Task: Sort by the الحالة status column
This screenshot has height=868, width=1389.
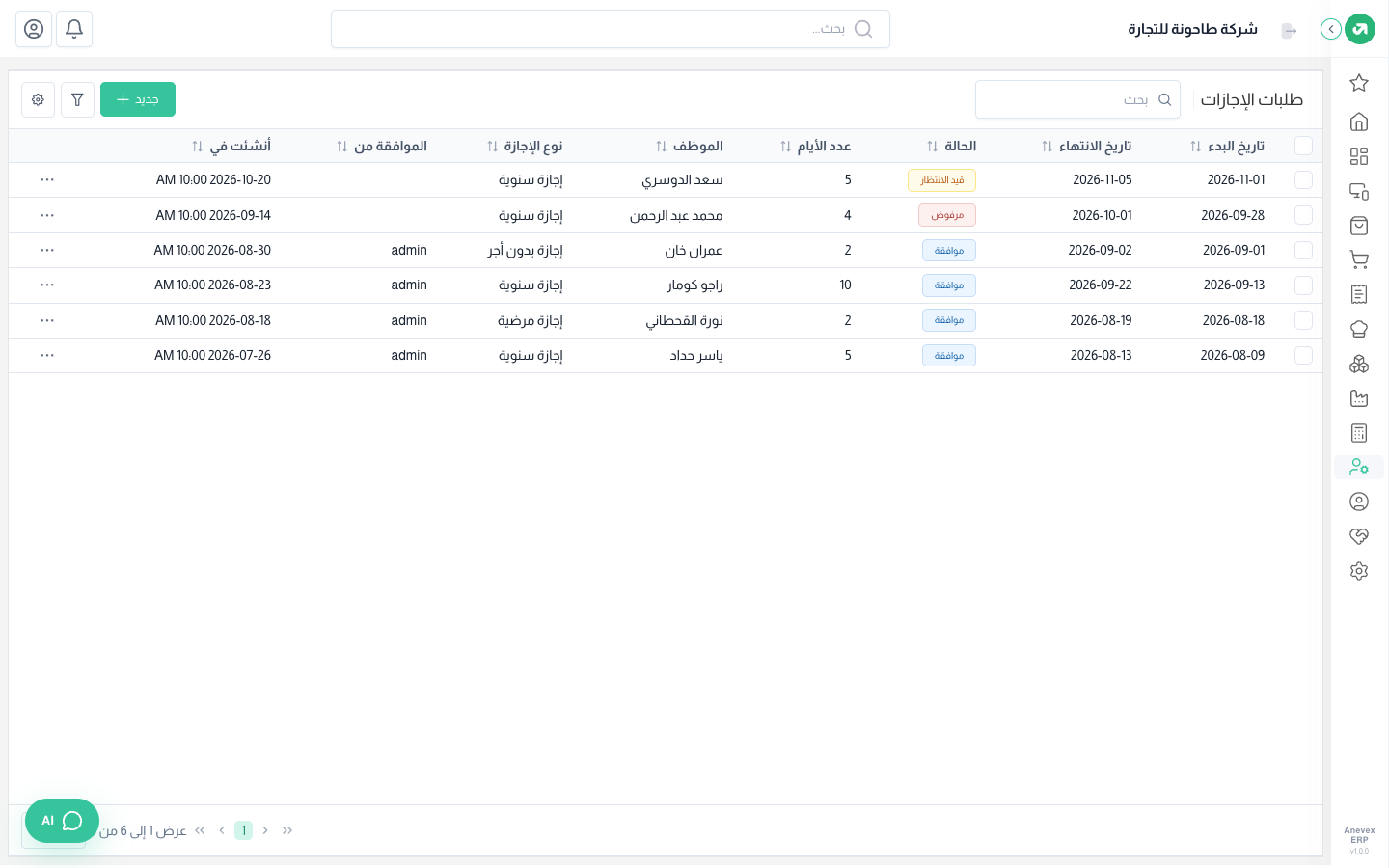Action: [x=951, y=147]
